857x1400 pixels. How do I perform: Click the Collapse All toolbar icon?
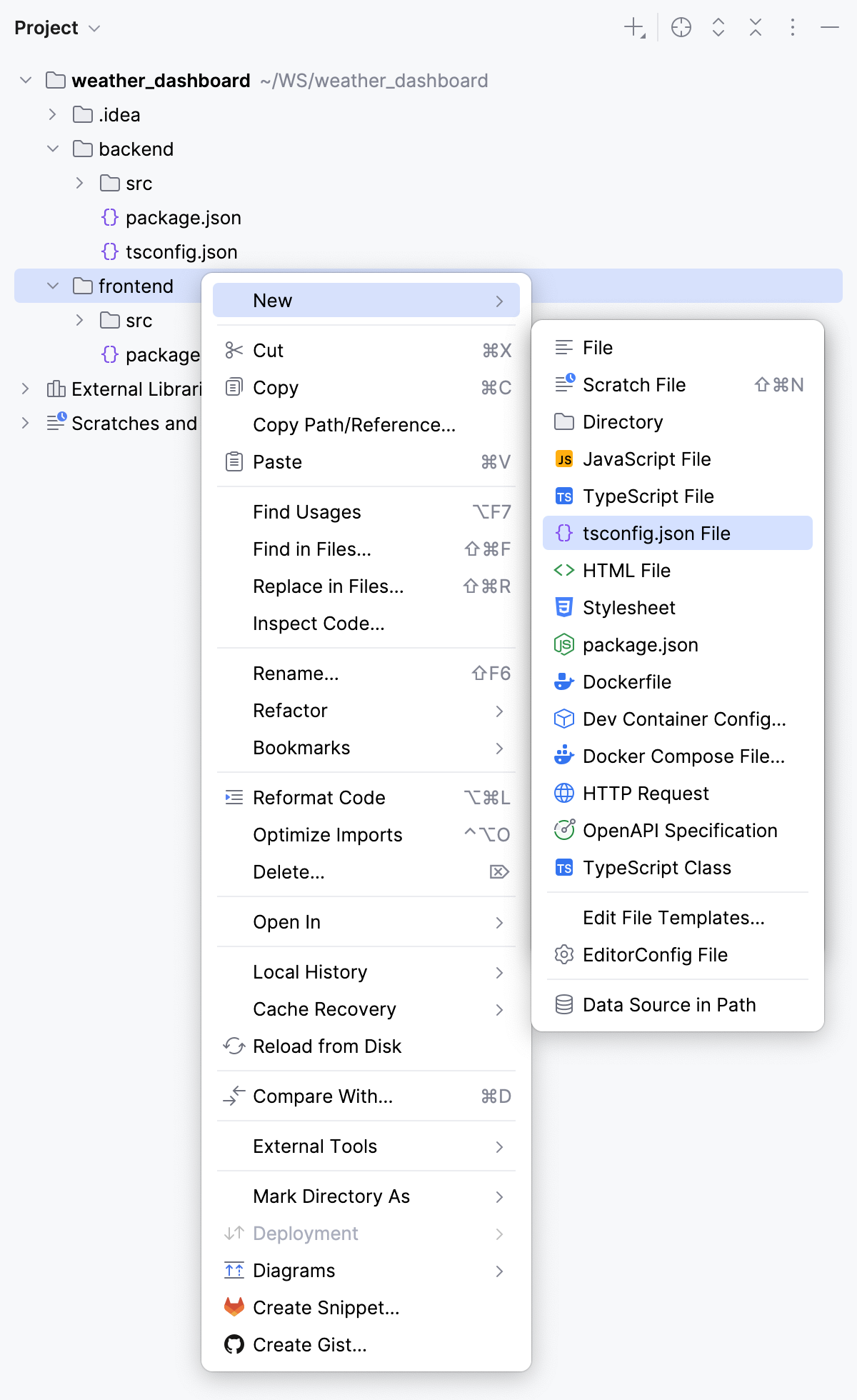coord(756,28)
